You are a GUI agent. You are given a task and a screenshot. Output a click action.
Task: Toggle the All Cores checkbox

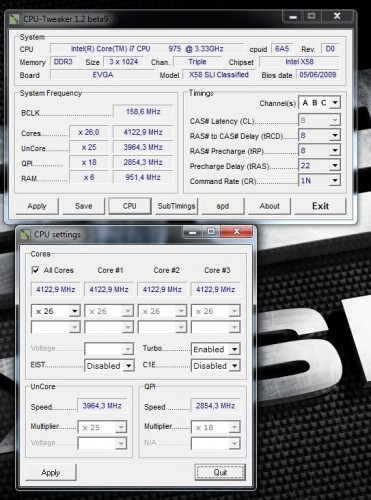[x=35, y=270]
